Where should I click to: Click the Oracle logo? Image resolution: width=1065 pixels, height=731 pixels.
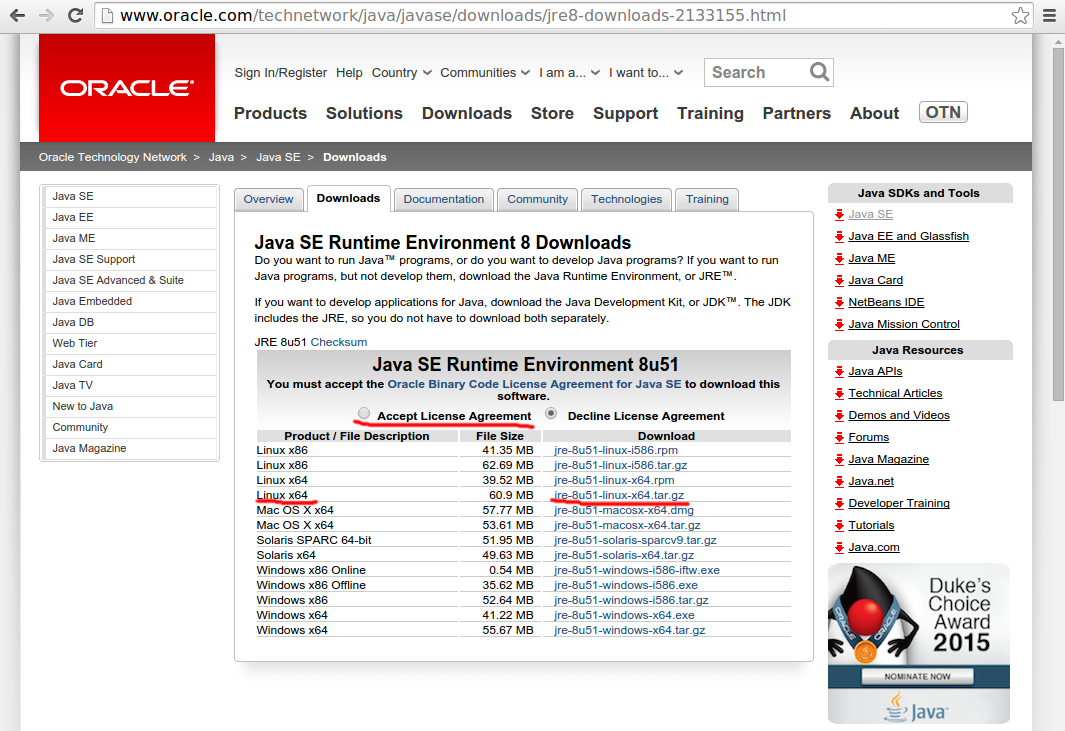tap(127, 88)
